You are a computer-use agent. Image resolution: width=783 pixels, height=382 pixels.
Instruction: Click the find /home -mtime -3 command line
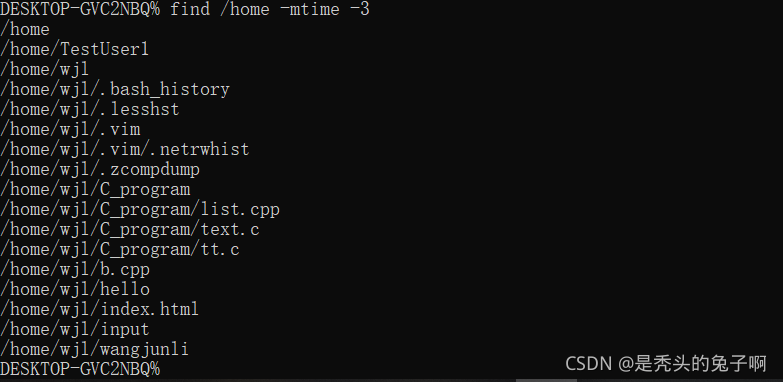pos(185,9)
